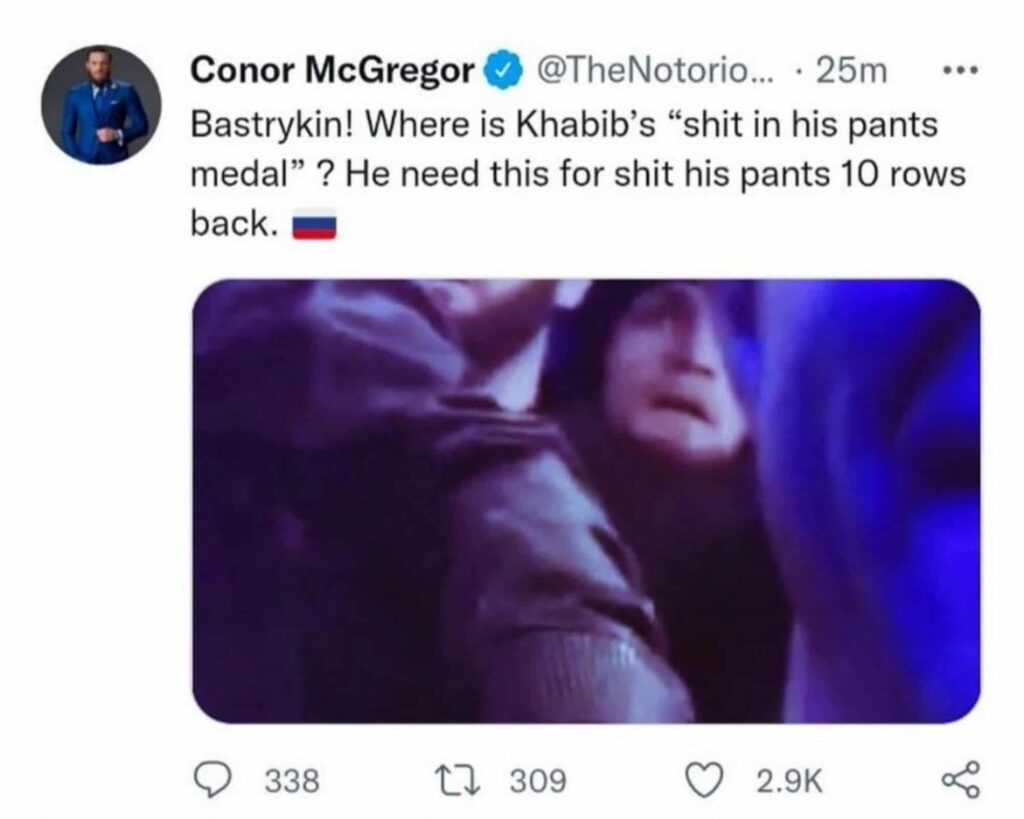
Task: Open the Conor McGregor display name
Action: click(x=332, y=71)
